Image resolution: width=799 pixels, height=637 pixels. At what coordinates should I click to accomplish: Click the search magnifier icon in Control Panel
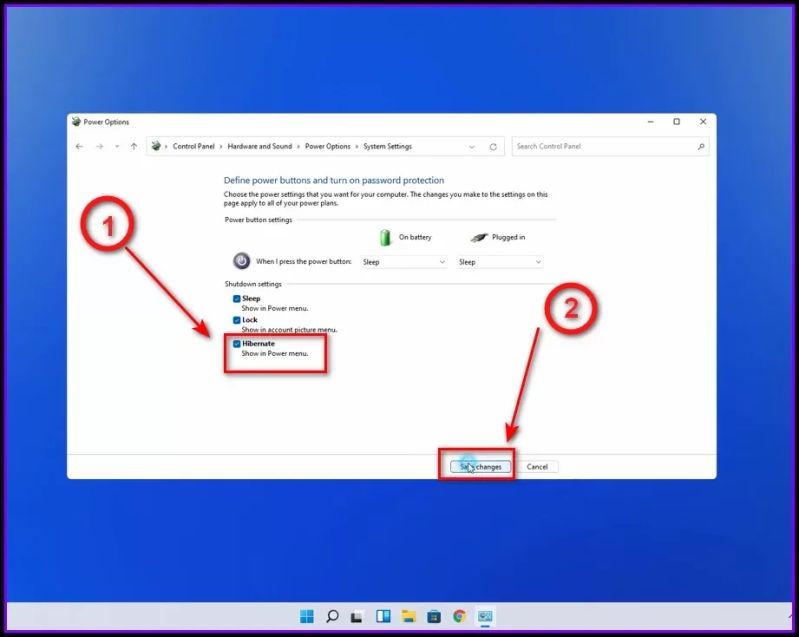(701, 147)
